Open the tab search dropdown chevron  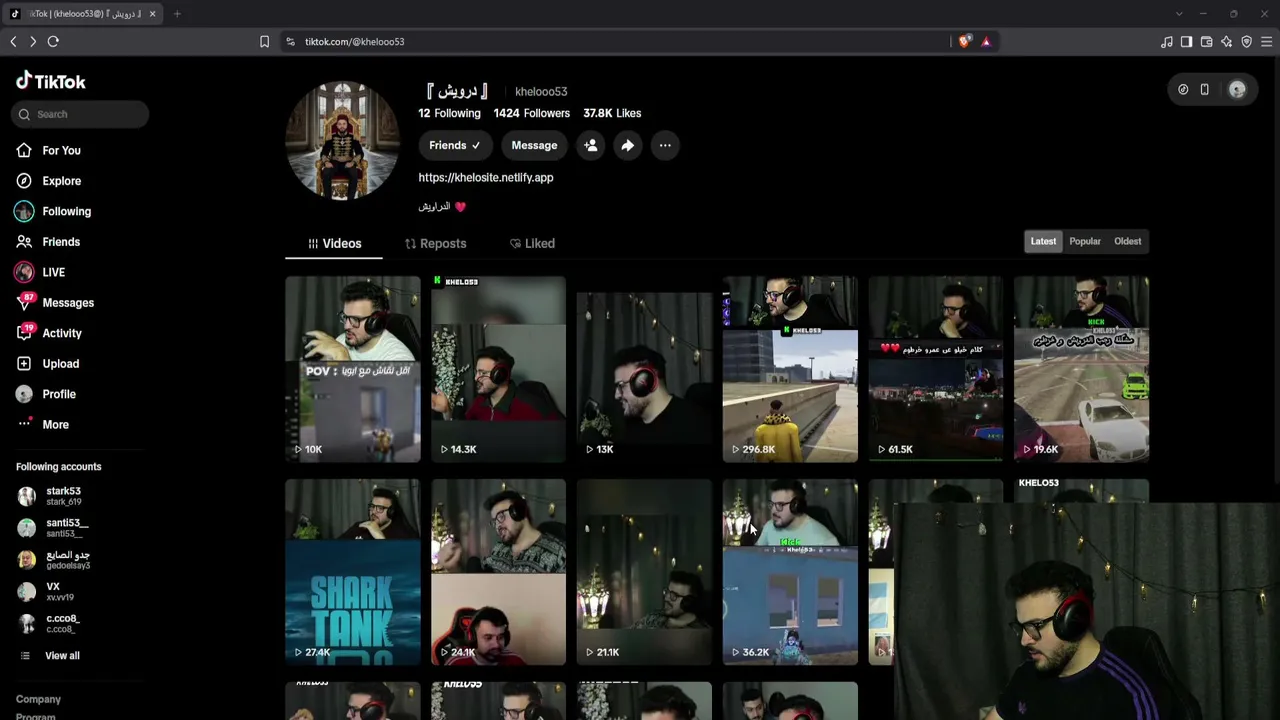tap(1179, 14)
